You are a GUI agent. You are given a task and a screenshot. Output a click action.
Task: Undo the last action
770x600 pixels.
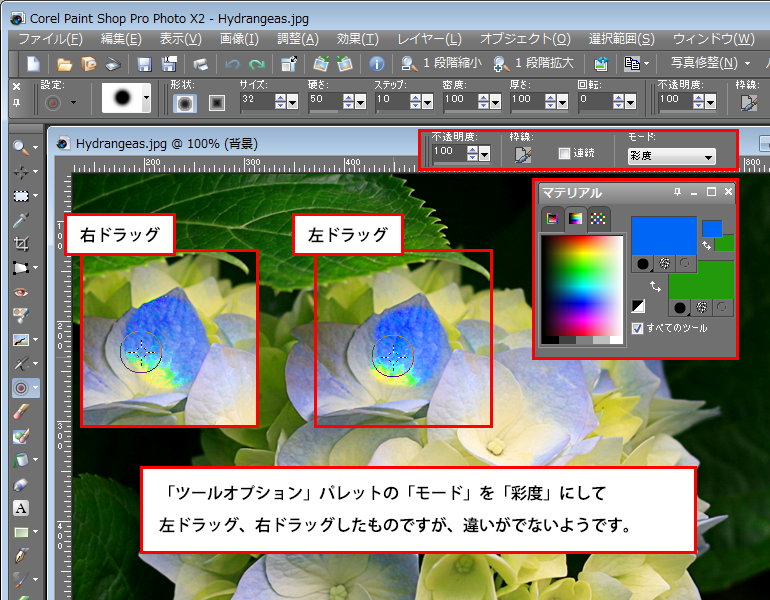(232, 64)
